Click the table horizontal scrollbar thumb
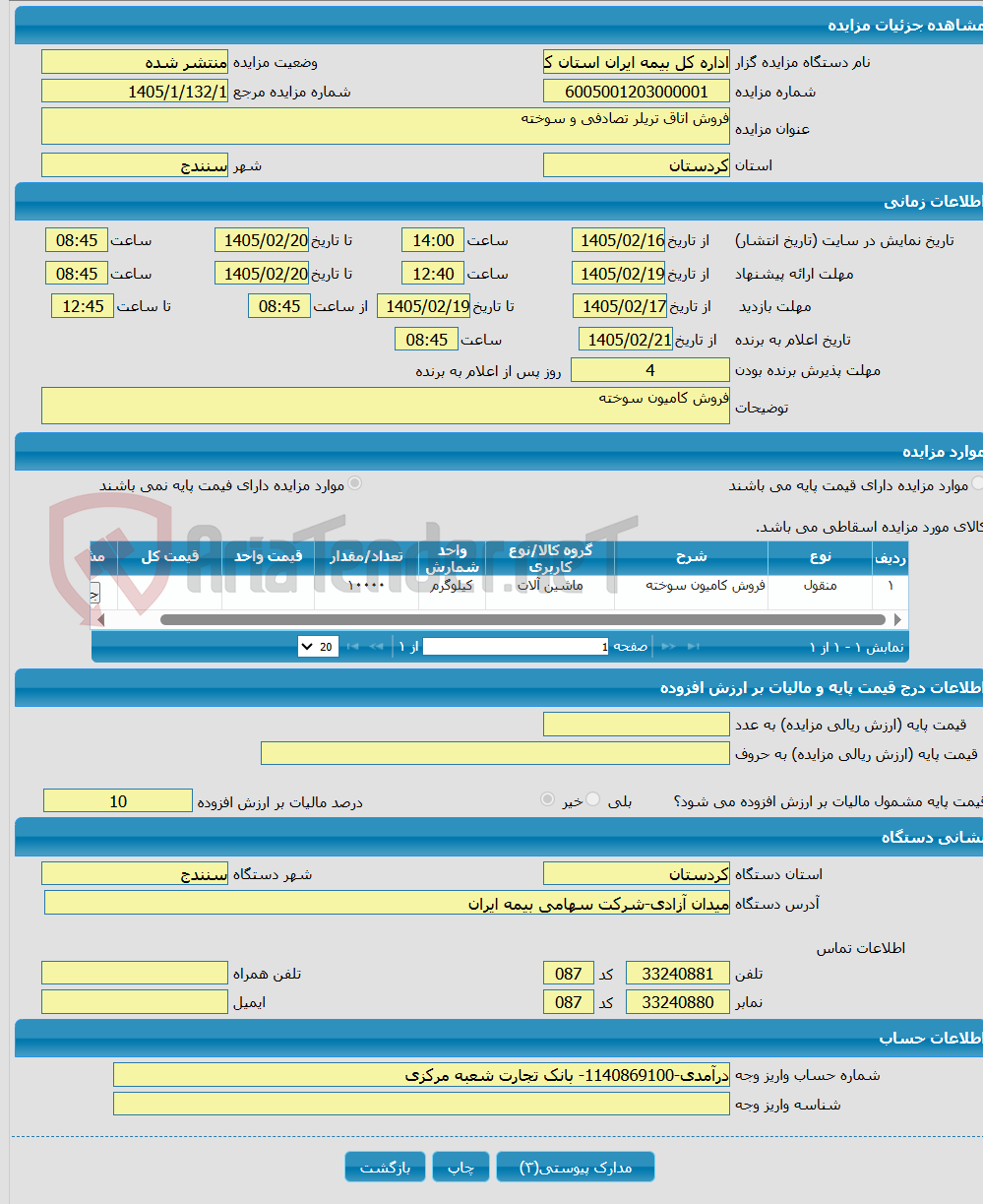 coord(523,619)
